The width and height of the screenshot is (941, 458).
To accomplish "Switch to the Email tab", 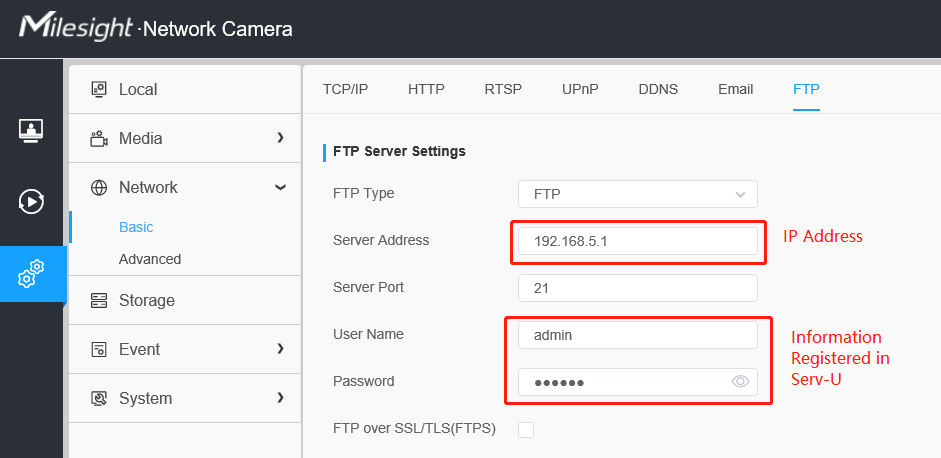I will pyautogui.click(x=735, y=89).
